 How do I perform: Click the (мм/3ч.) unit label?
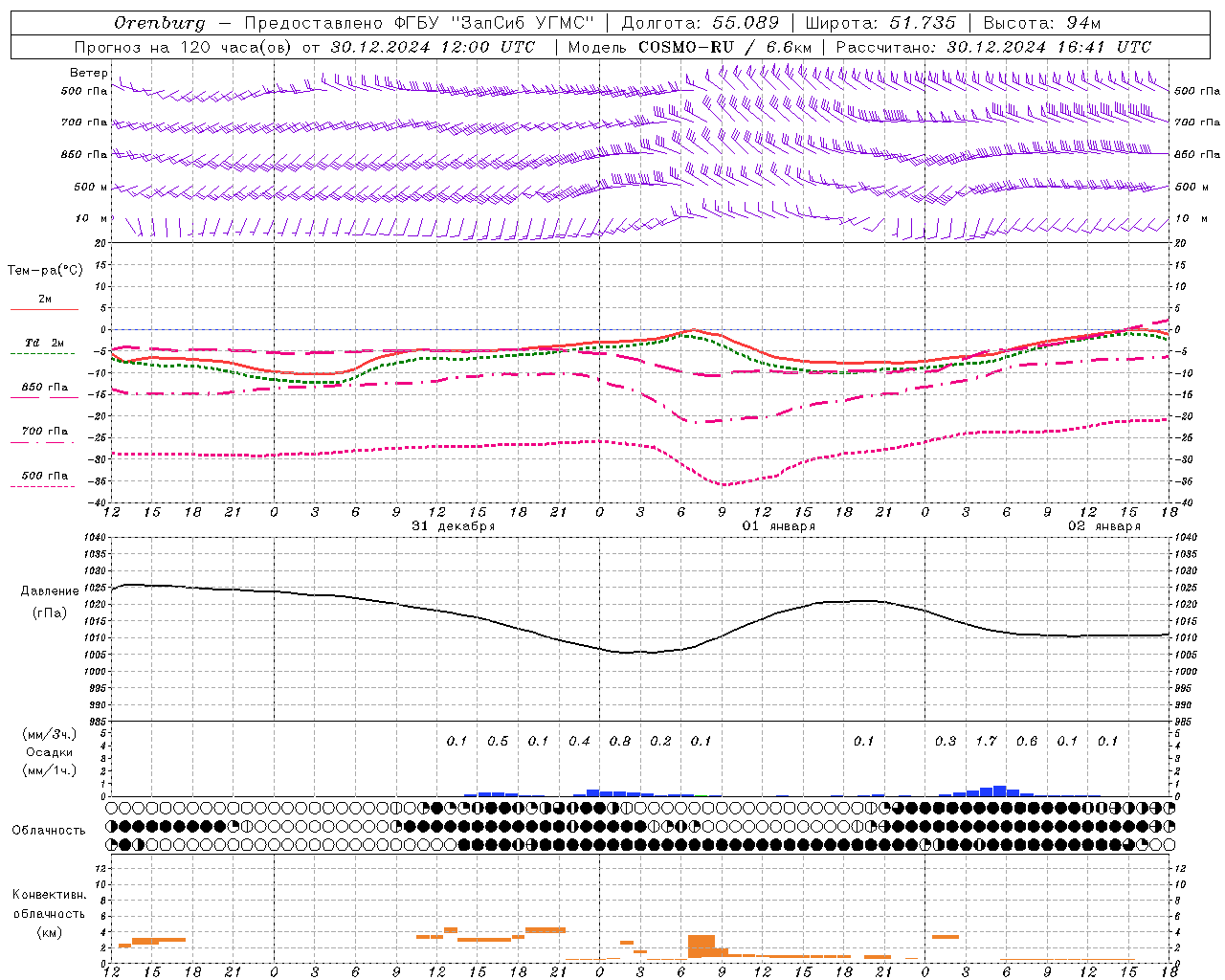click(x=50, y=734)
